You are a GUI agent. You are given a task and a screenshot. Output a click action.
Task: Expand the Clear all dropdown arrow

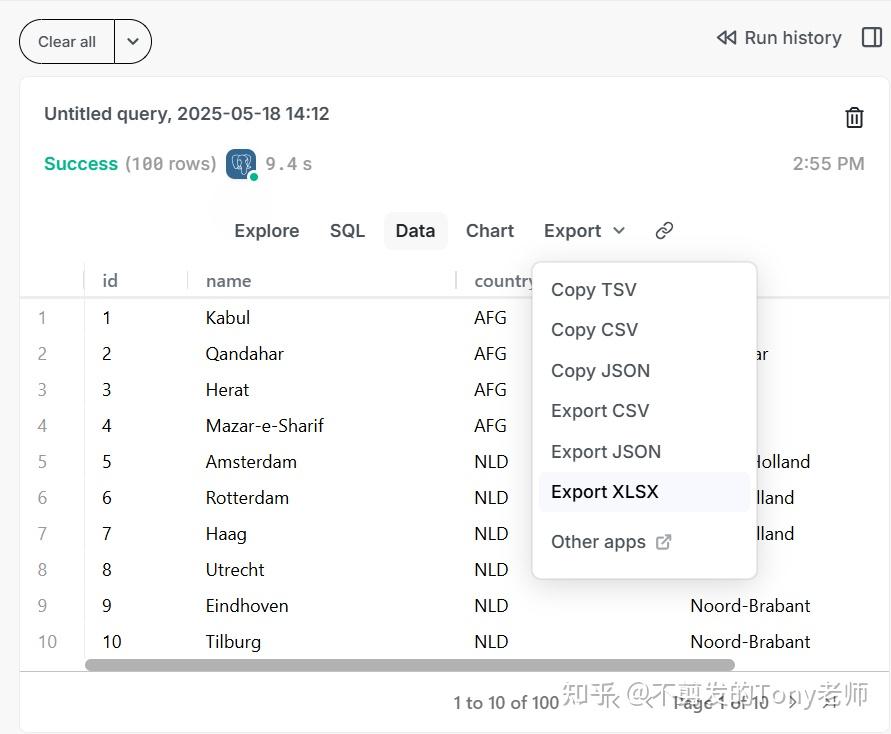(133, 41)
